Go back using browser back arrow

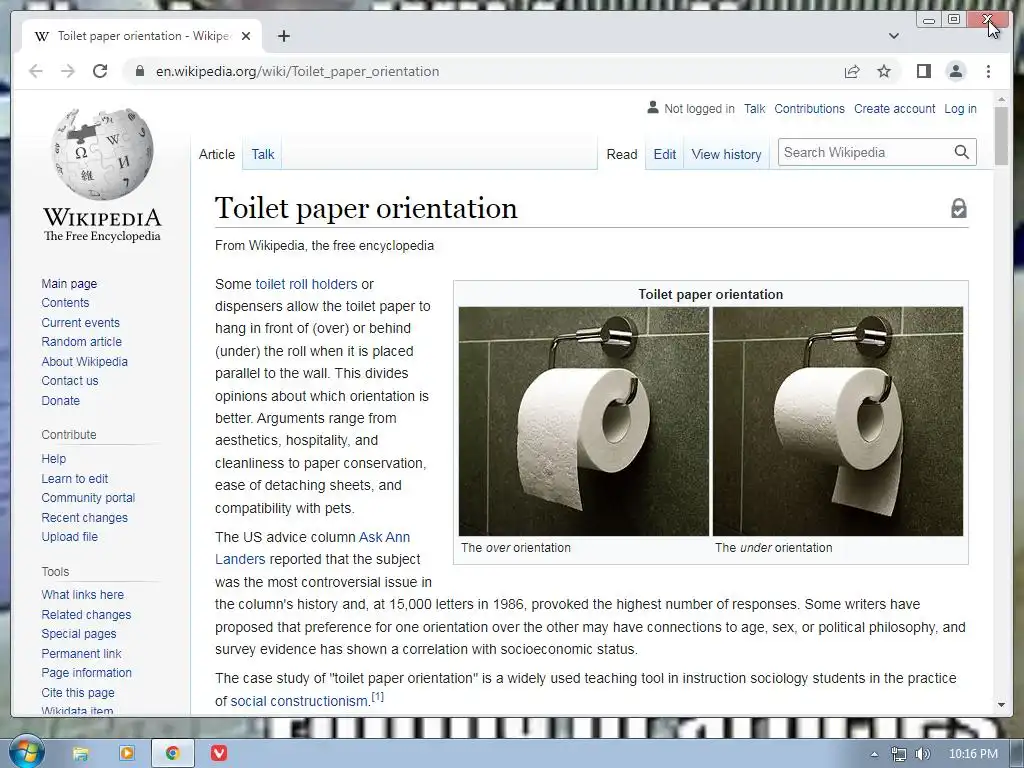[36, 71]
